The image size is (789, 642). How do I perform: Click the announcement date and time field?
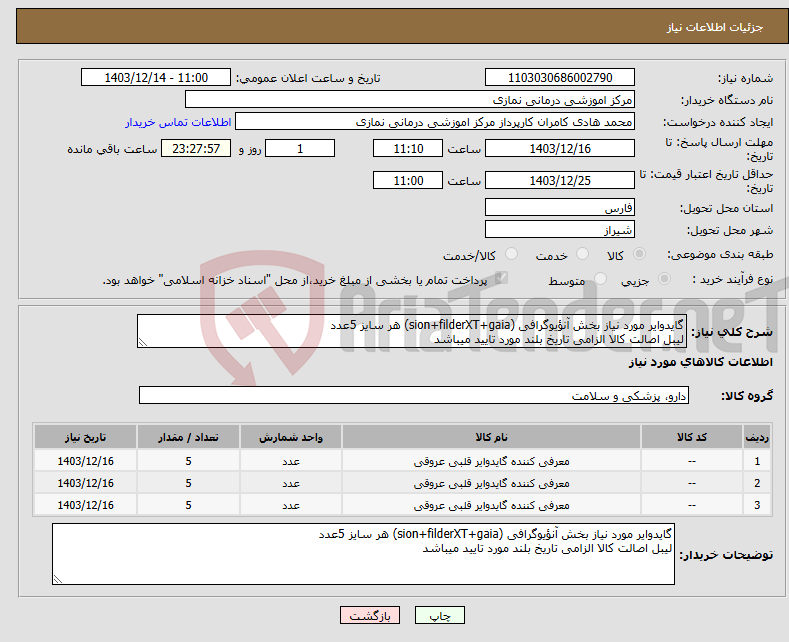coord(155,77)
